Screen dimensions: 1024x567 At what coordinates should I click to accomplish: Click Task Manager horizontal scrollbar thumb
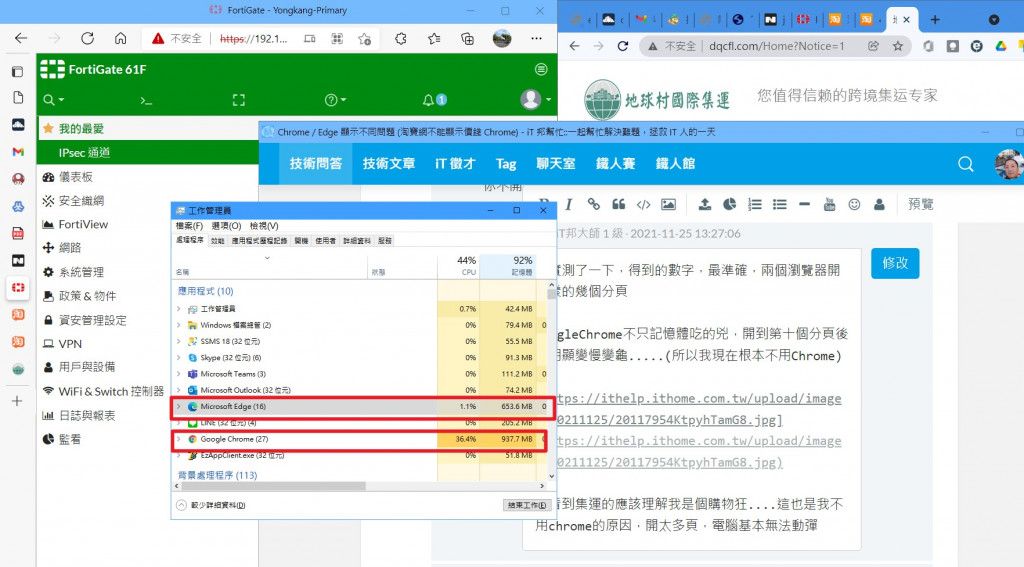(273, 486)
